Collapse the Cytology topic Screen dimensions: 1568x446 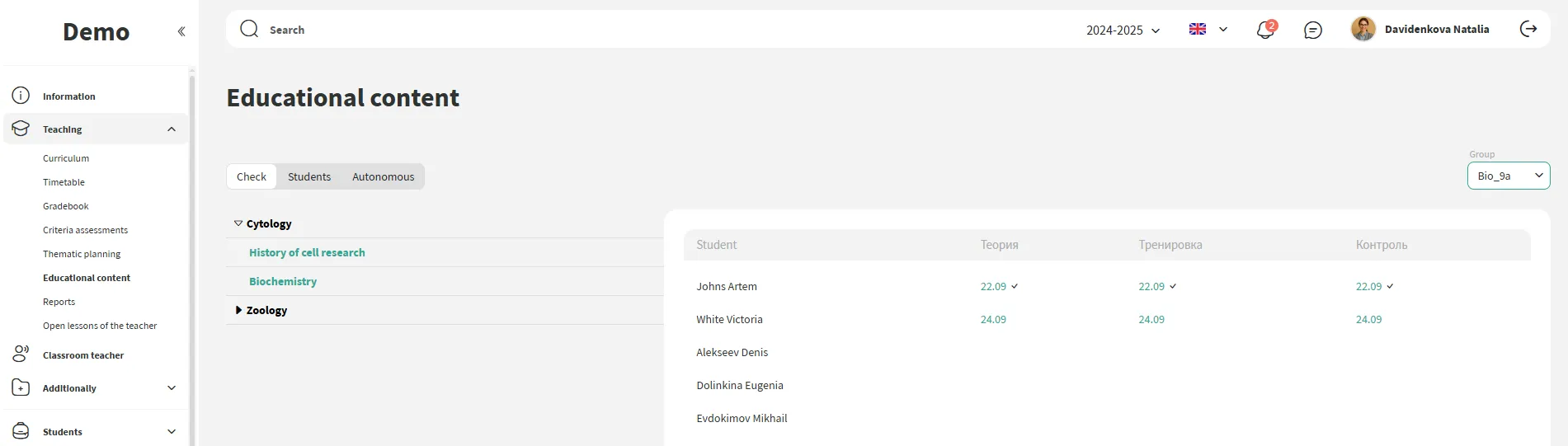(238, 223)
